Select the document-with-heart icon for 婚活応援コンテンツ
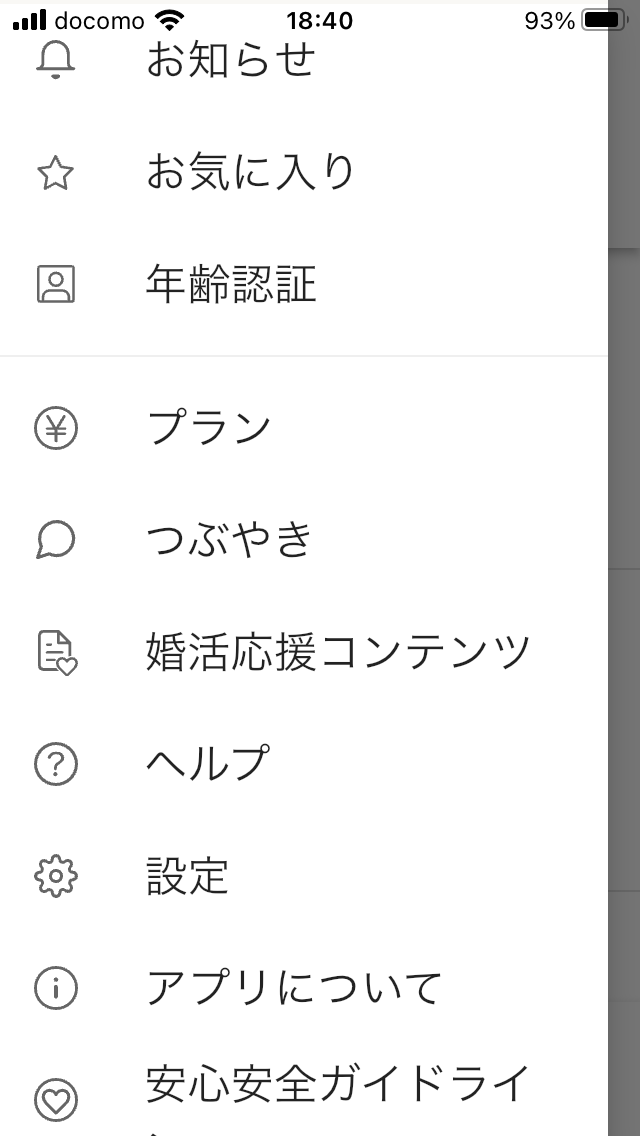Screen dimensions: 640x1136 (x=57, y=652)
